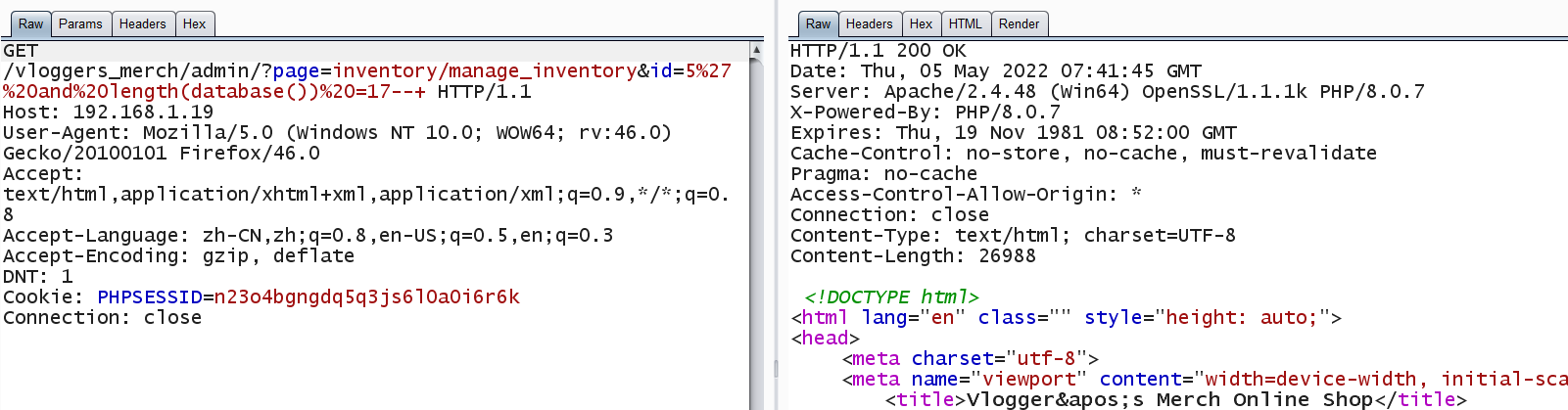The width and height of the screenshot is (1568, 410).
Task: Click response 'Connection: close' line
Action: 889,215
